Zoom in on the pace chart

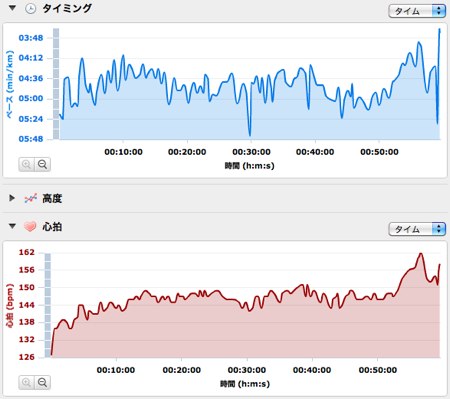click(26, 164)
